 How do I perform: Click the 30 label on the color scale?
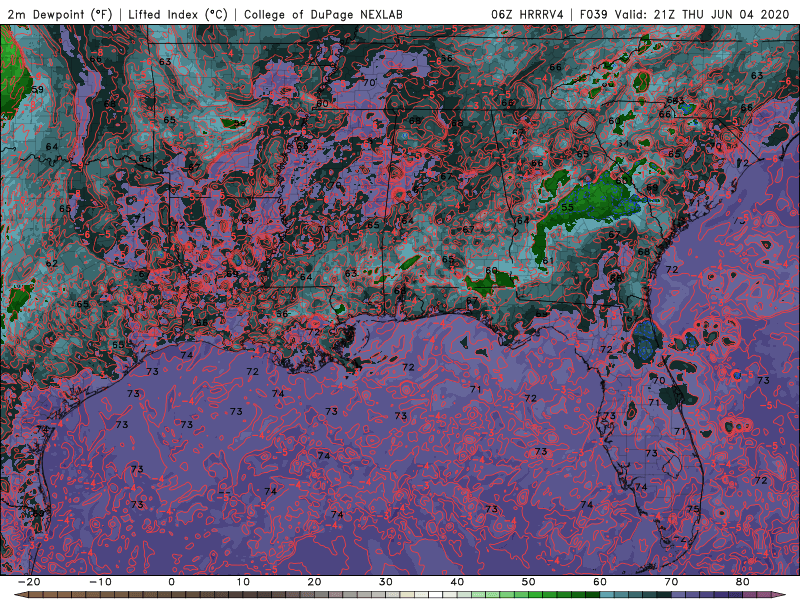click(386, 582)
